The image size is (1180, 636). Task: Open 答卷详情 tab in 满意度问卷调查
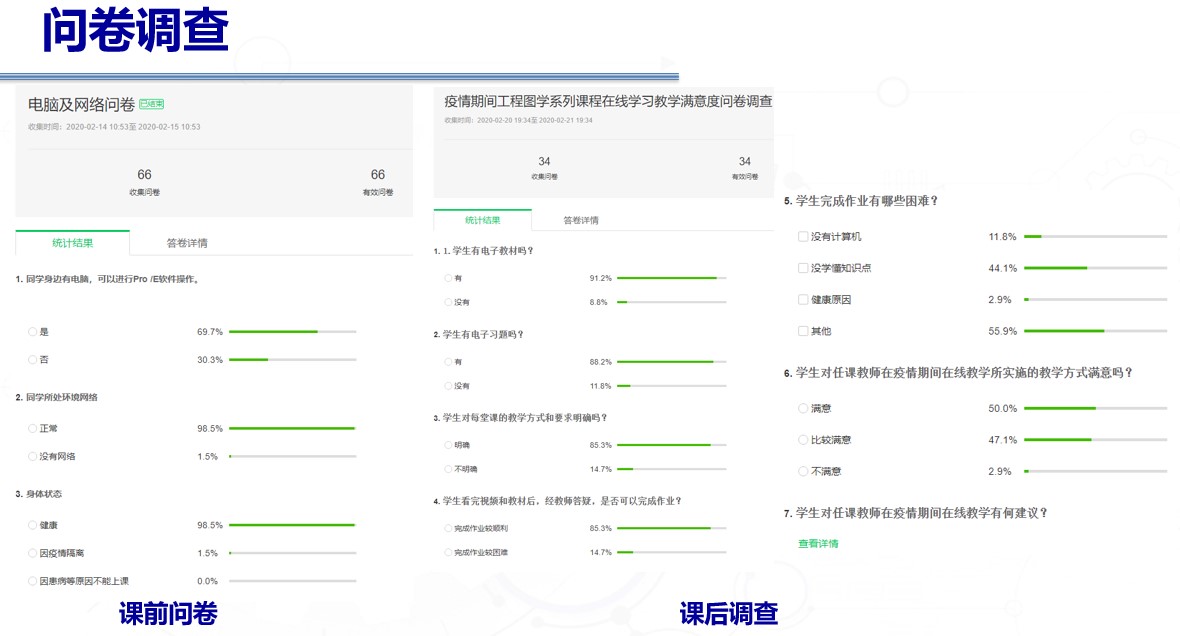pos(580,220)
